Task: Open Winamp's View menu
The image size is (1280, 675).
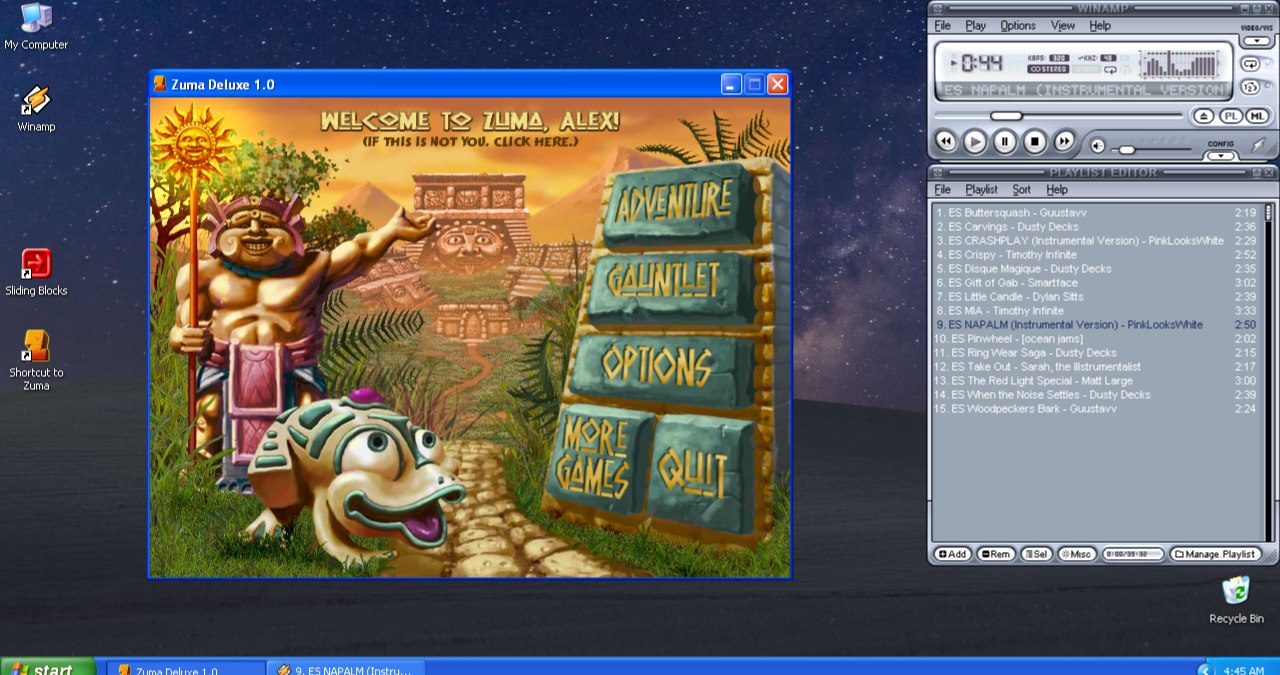Action: tap(1063, 26)
